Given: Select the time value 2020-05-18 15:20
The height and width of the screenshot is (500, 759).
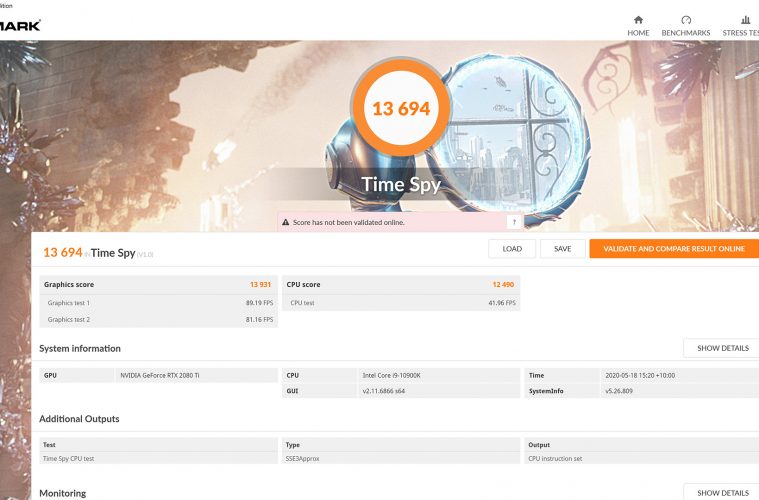Looking at the screenshot, I should coord(640,376).
